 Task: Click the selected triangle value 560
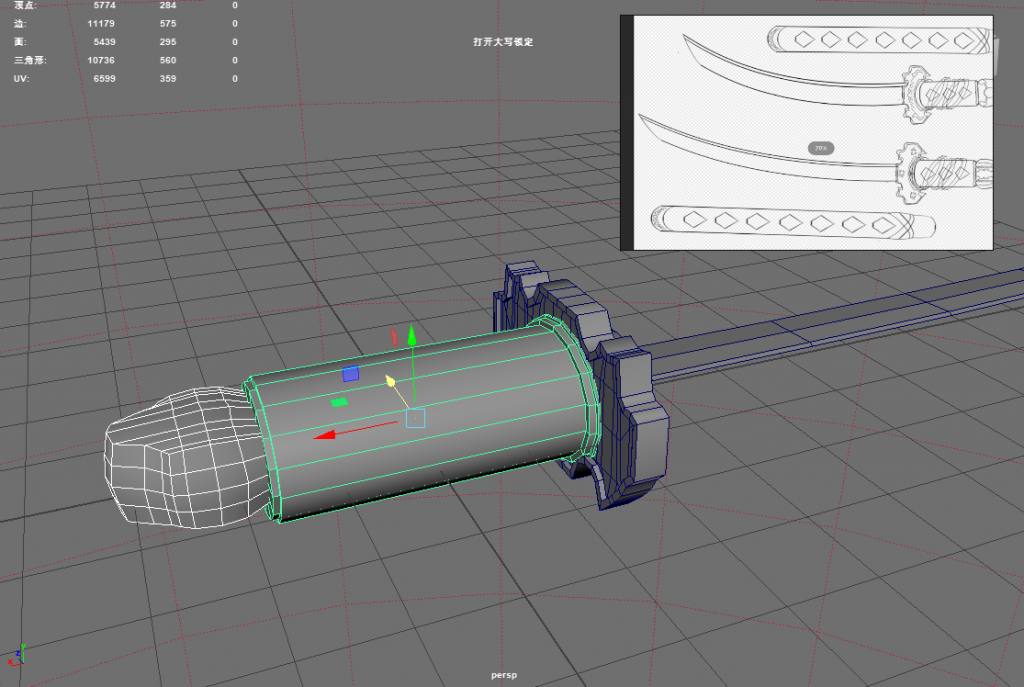tap(168, 60)
